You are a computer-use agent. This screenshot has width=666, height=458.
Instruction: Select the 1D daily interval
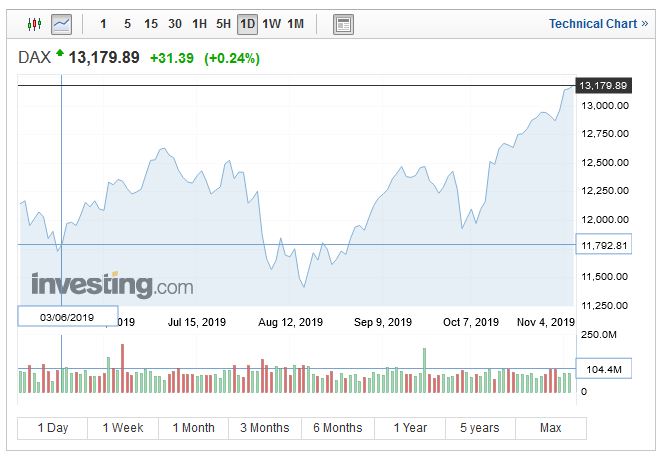pos(247,24)
